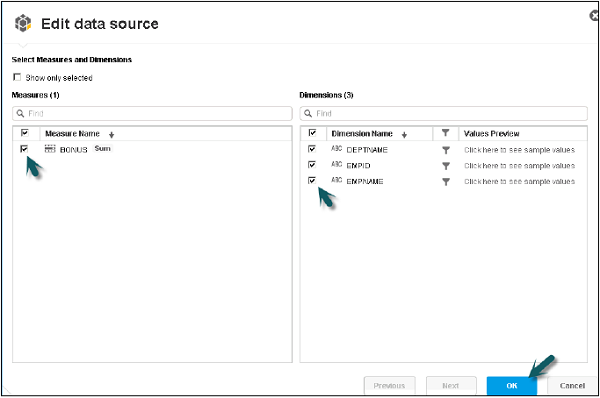Screen dimensions: 600x398
Task: Uncheck the DEPTNAME dimension checkbox
Action: pos(312,148)
